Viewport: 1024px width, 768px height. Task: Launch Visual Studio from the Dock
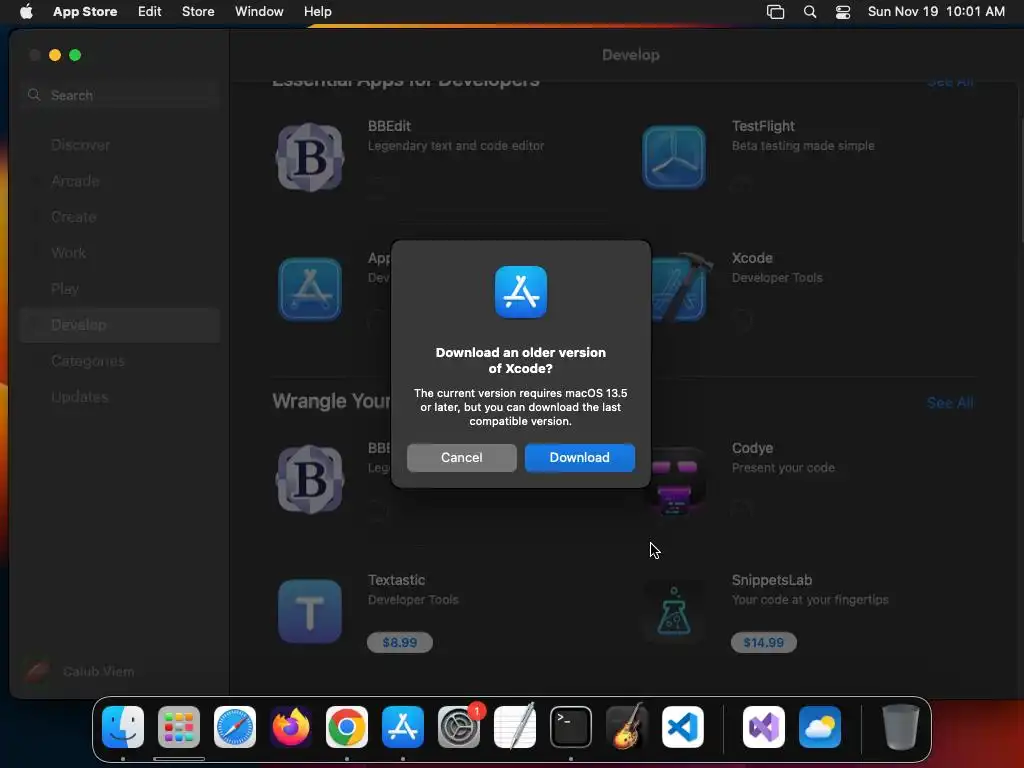coord(764,727)
